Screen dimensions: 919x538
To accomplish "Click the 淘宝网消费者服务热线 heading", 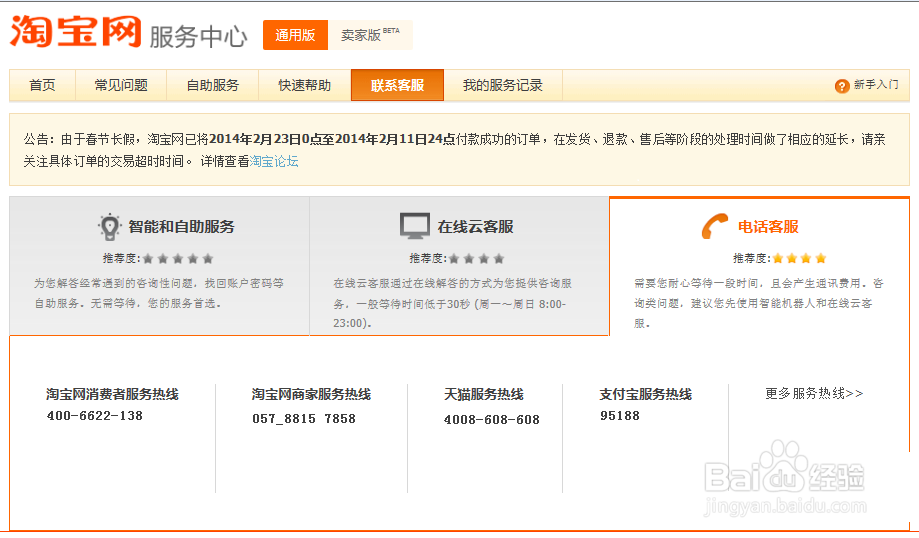I will pyautogui.click(x=113, y=394).
